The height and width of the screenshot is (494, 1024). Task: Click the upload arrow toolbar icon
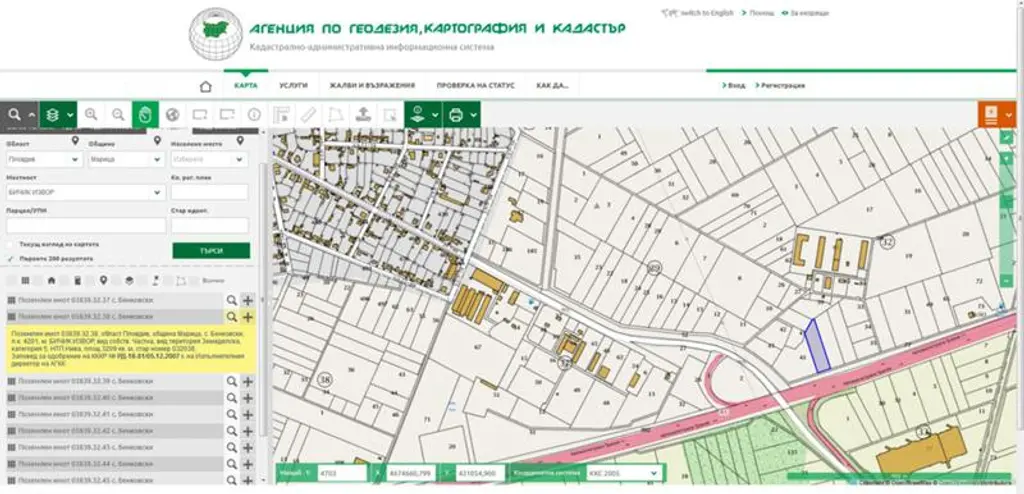(x=362, y=114)
